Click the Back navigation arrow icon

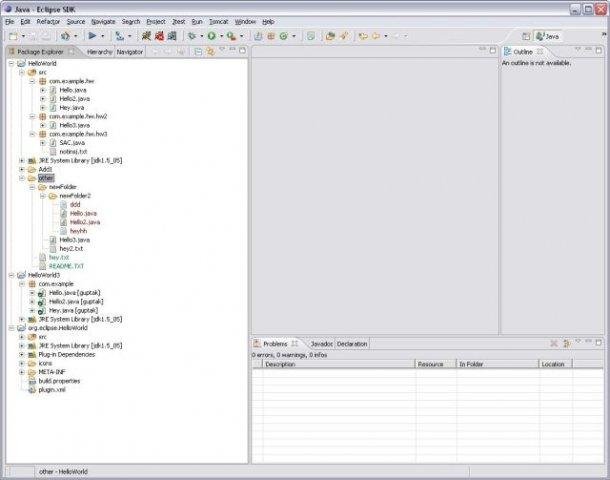(376, 36)
